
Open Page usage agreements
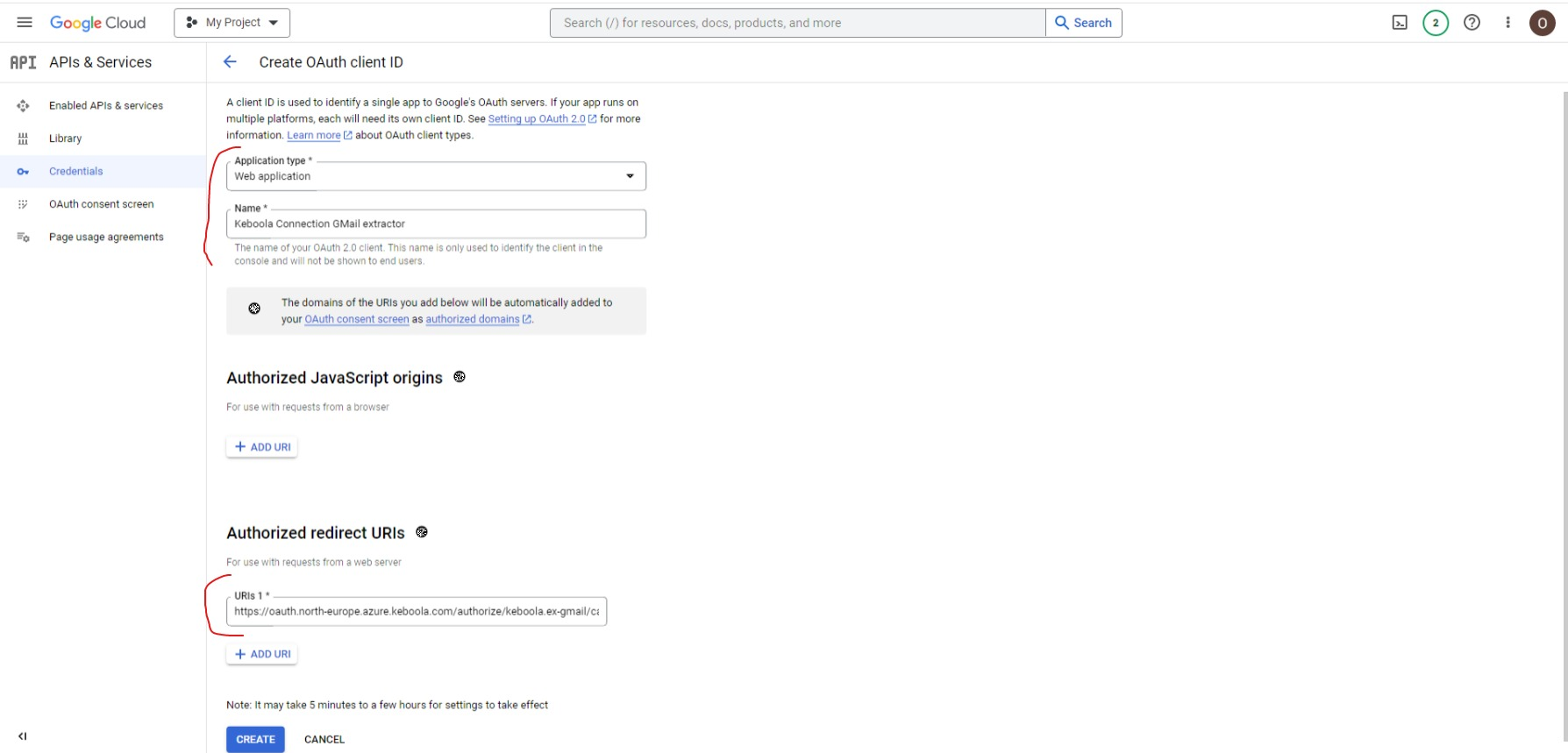tap(106, 237)
